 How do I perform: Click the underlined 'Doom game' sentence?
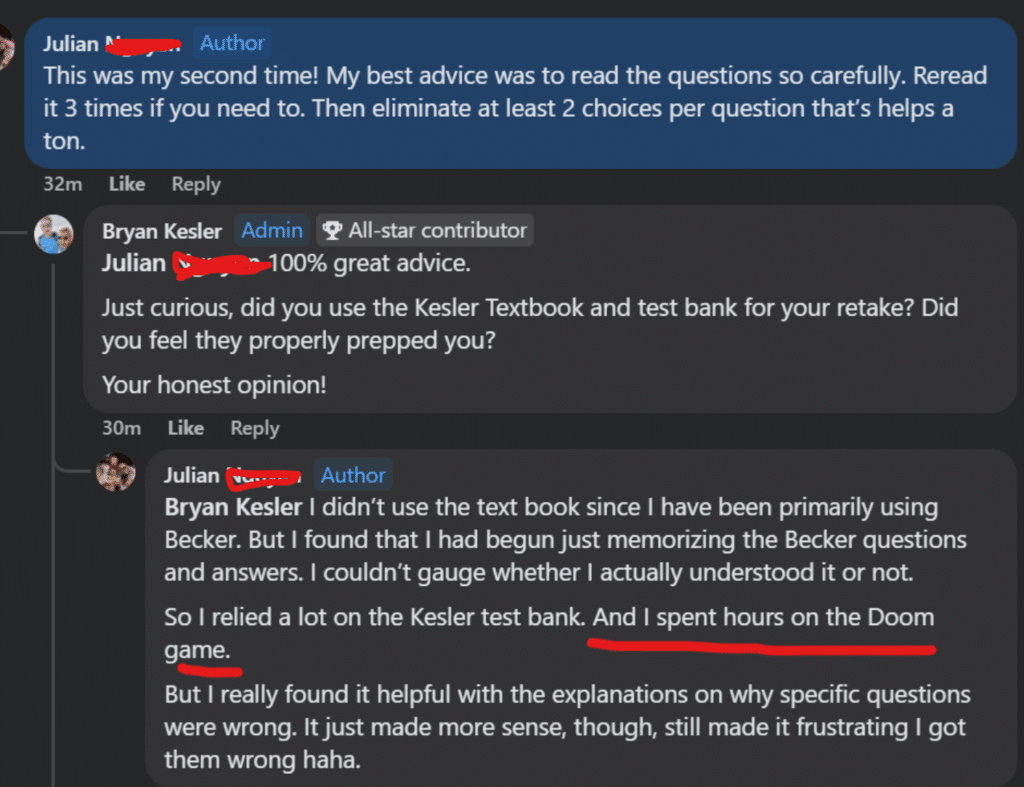[763, 617]
